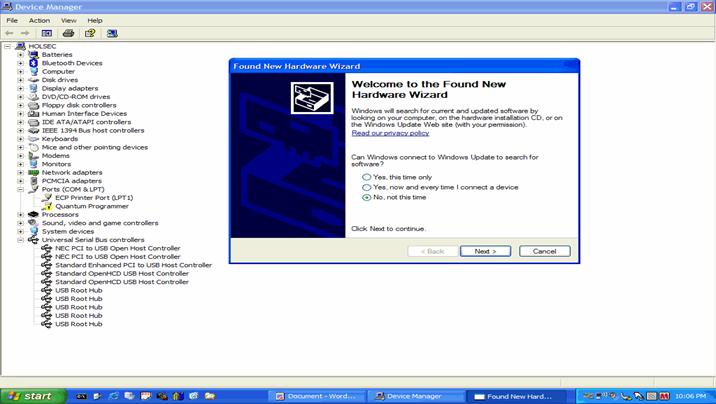Click the hardware wizard graphic icon
This screenshot has height=404, width=716.
(x=312, y=98)
